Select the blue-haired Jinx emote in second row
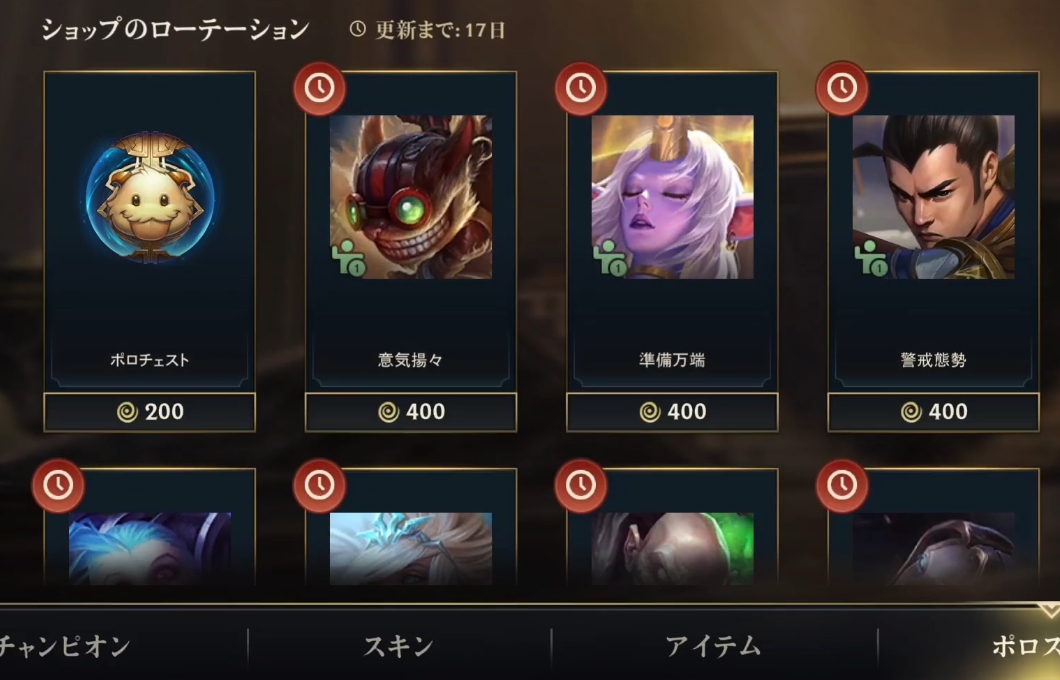This screenshot has width=1060, height=680. pos(149,548)
